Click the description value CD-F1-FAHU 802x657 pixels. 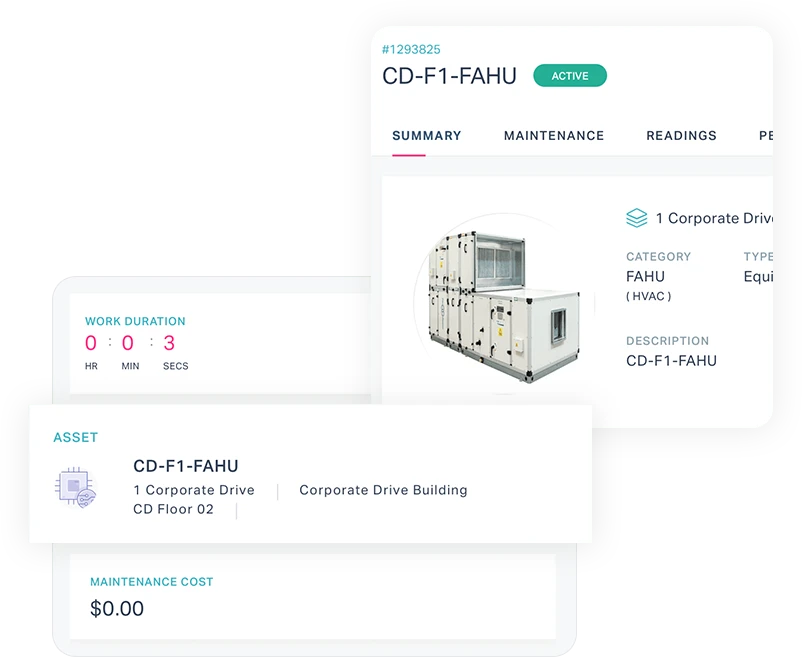[671, 361]
